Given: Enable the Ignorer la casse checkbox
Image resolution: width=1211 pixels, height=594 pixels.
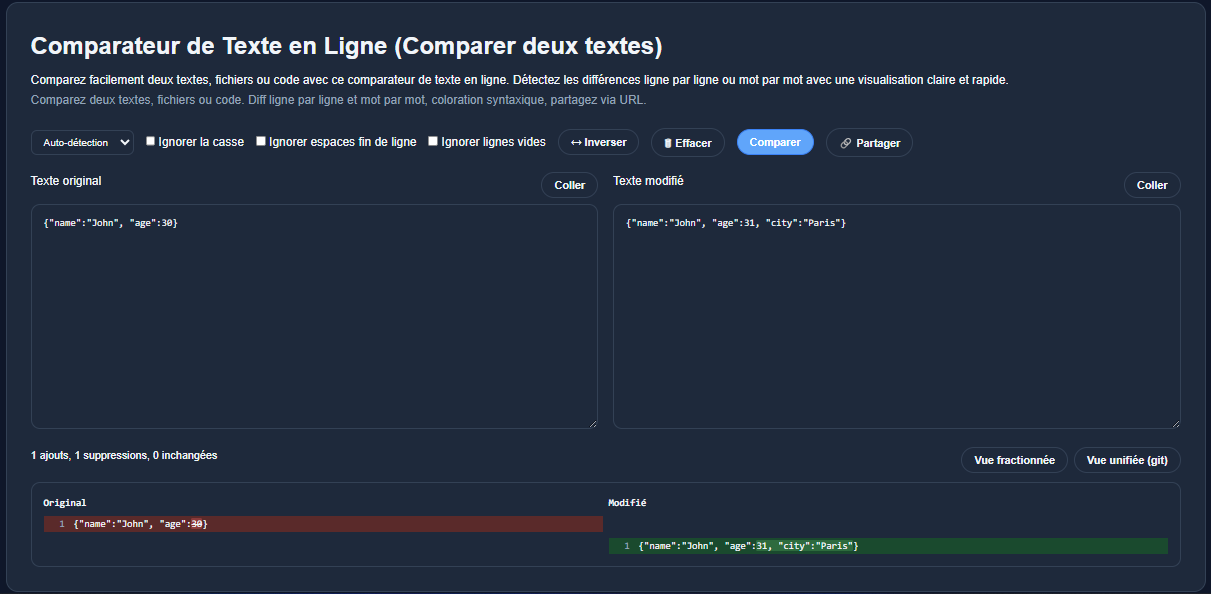Looking at the screenshot, I should click(151, 141).
